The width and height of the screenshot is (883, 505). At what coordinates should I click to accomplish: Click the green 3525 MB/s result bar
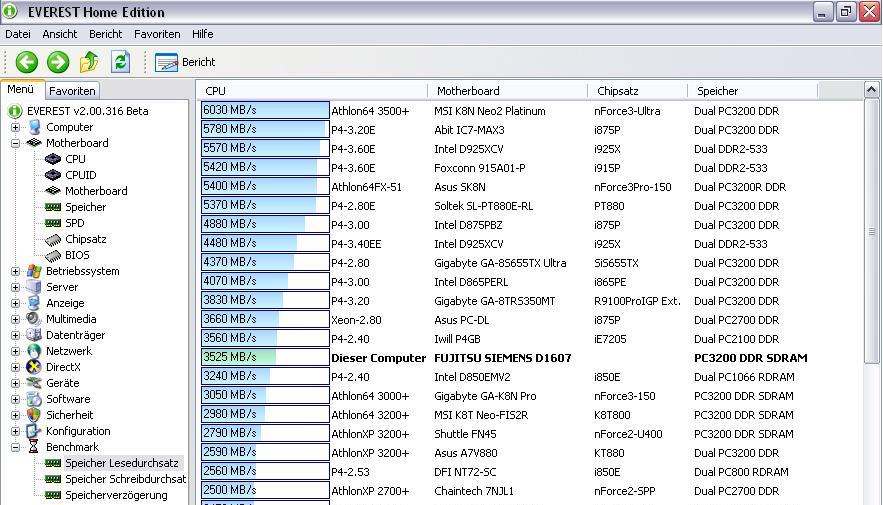[x=265, y=357]
